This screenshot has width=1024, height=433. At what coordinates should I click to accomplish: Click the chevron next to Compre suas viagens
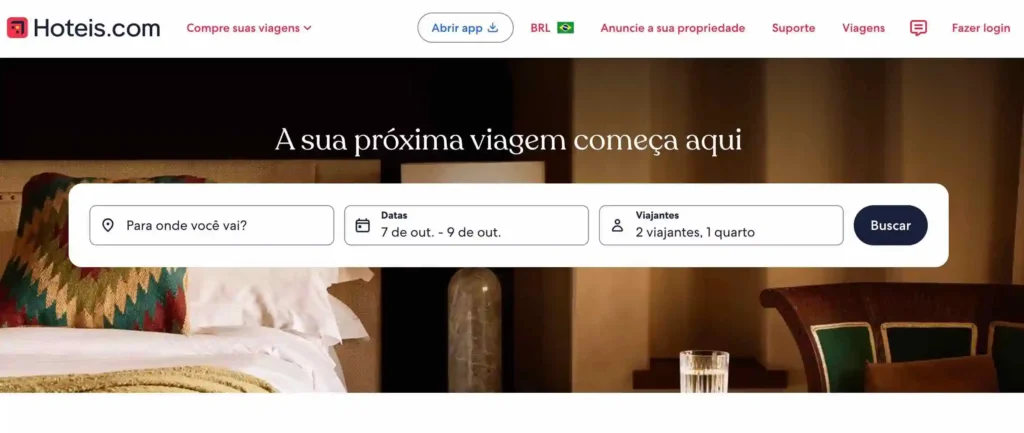307,28
